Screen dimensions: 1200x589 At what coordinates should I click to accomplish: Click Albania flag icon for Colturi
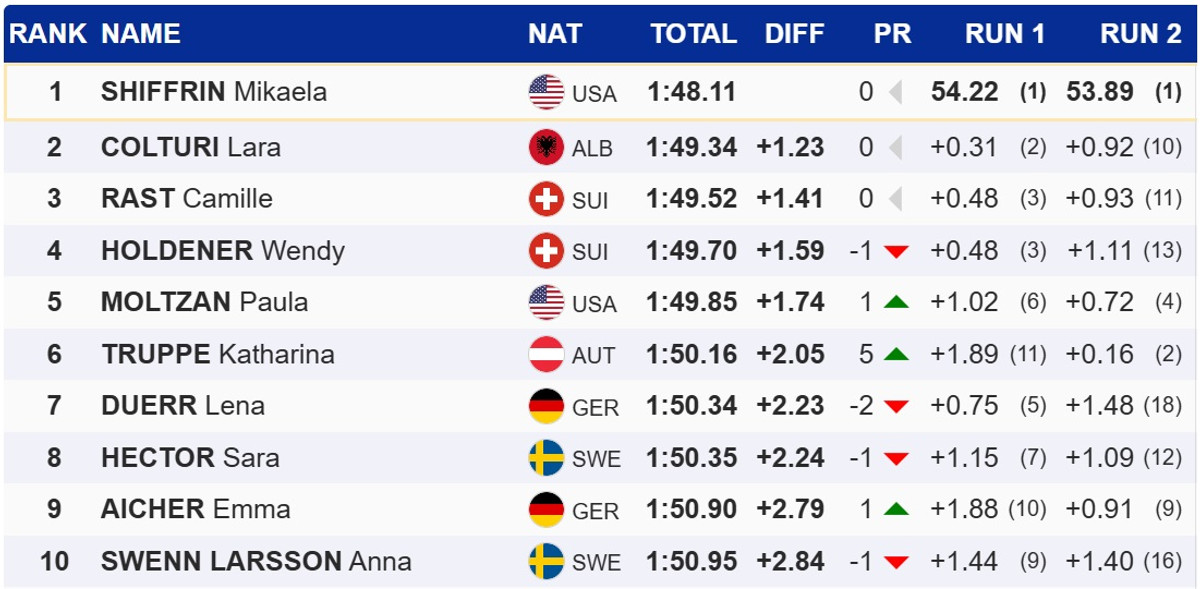[546, 148]
